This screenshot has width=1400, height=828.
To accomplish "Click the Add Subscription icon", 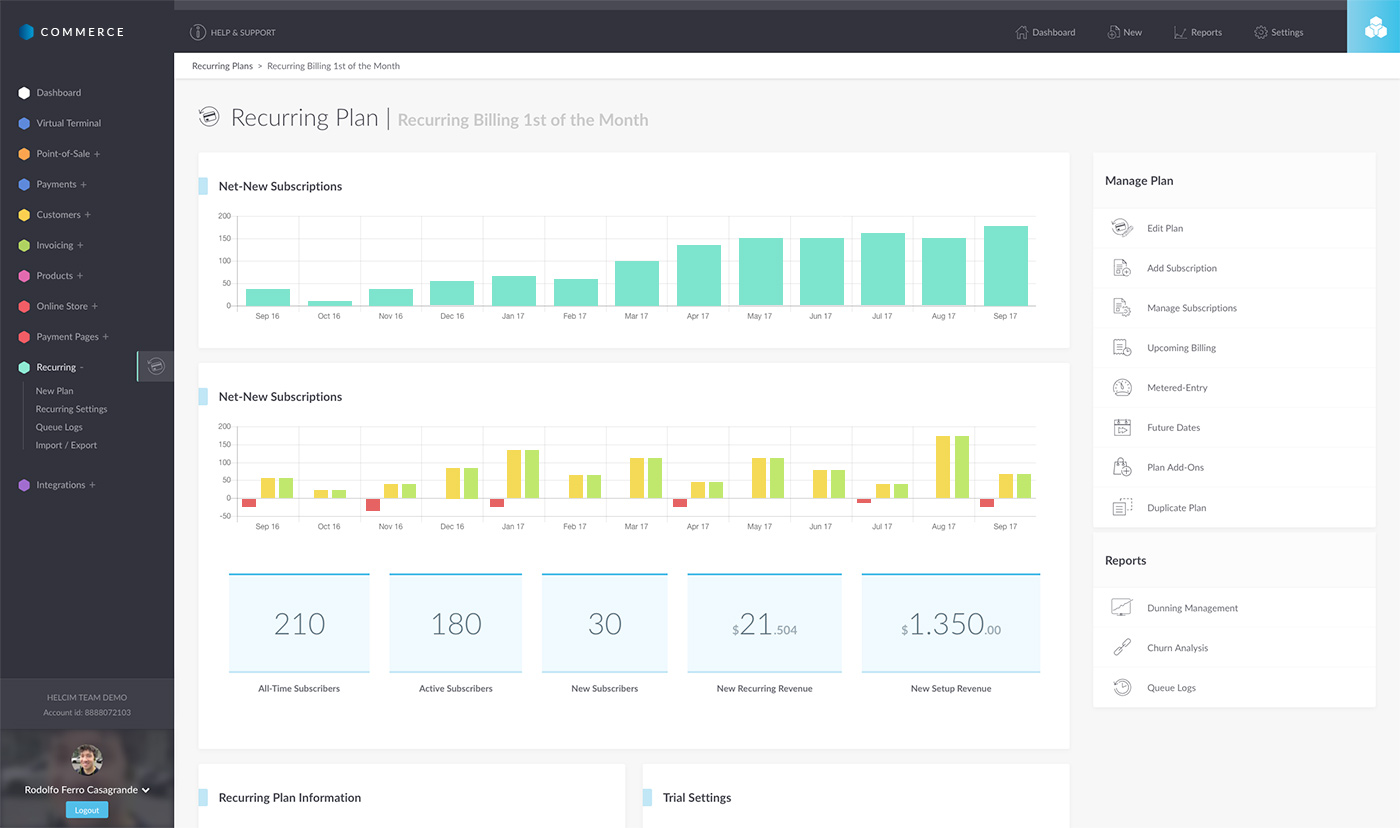I will pyautogui.click(x=1121, y=268).
